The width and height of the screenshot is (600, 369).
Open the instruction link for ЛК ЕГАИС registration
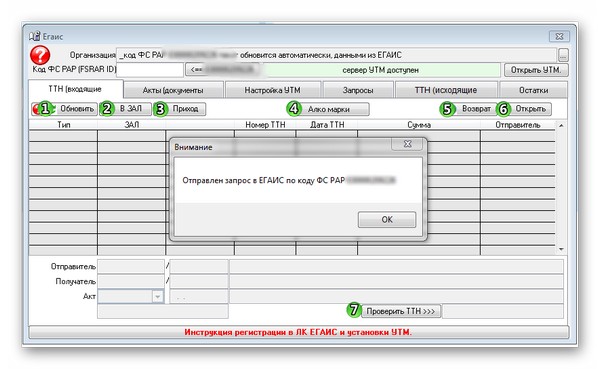point(298,332)
